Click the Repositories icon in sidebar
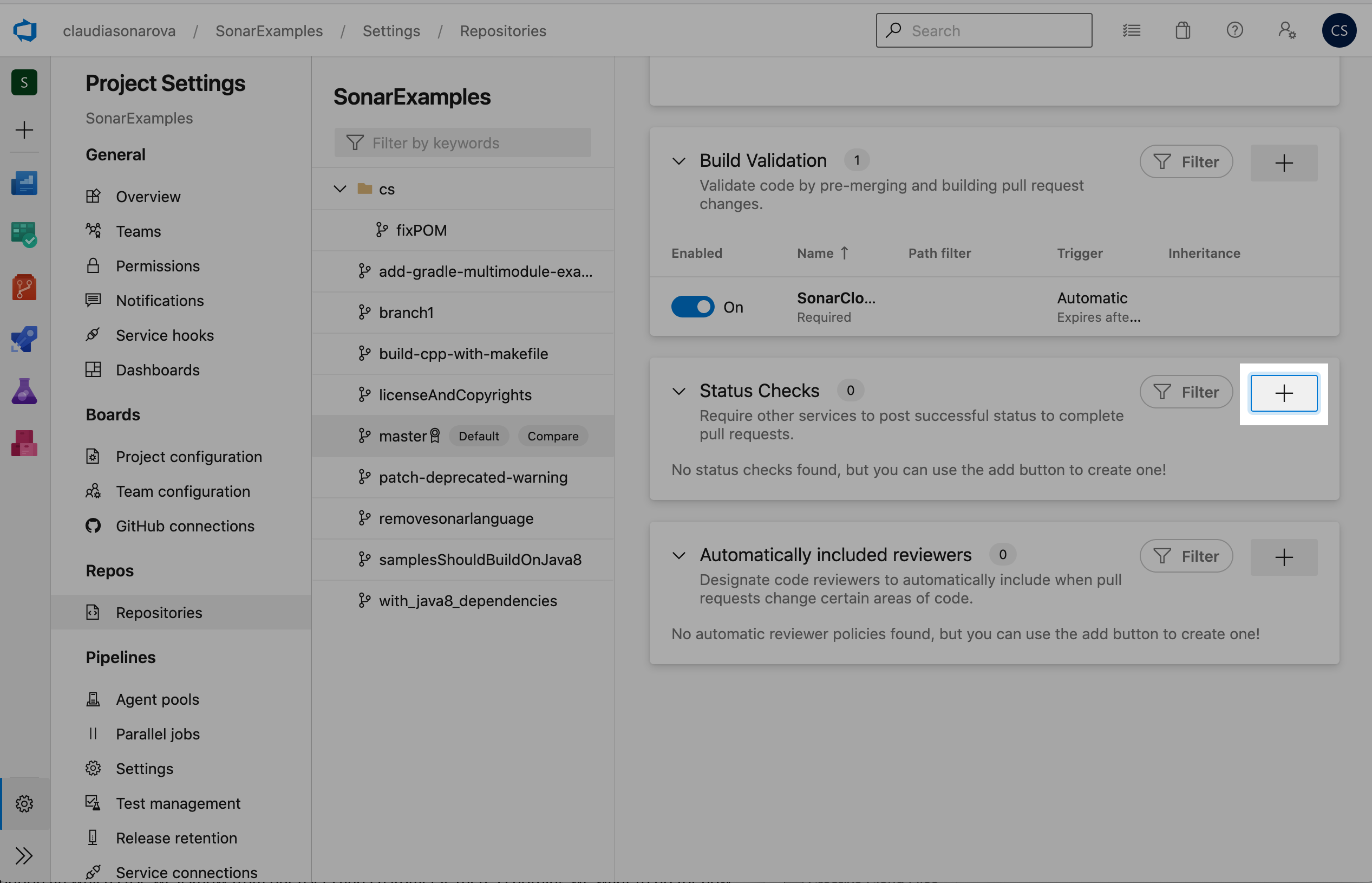The image size is (1372, 883). (x=93, y=611)
